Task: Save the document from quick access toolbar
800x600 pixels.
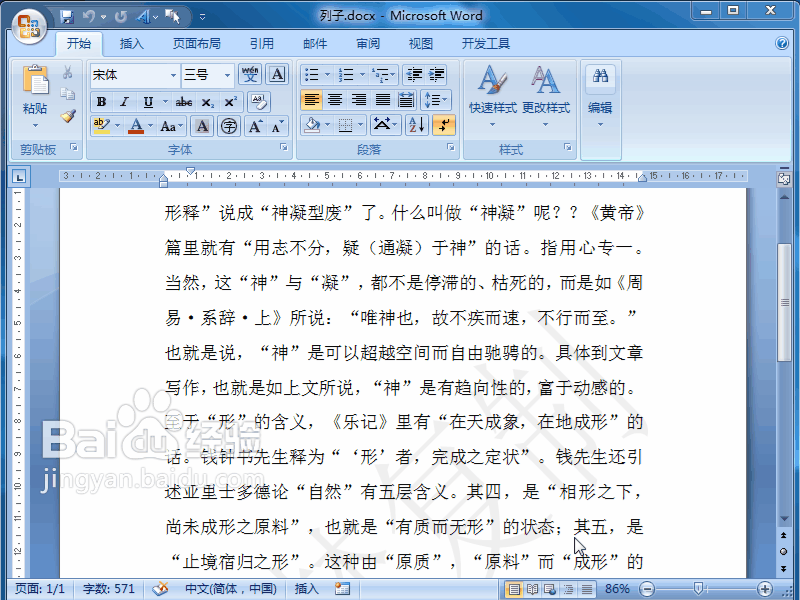Action: coord(67,17)
